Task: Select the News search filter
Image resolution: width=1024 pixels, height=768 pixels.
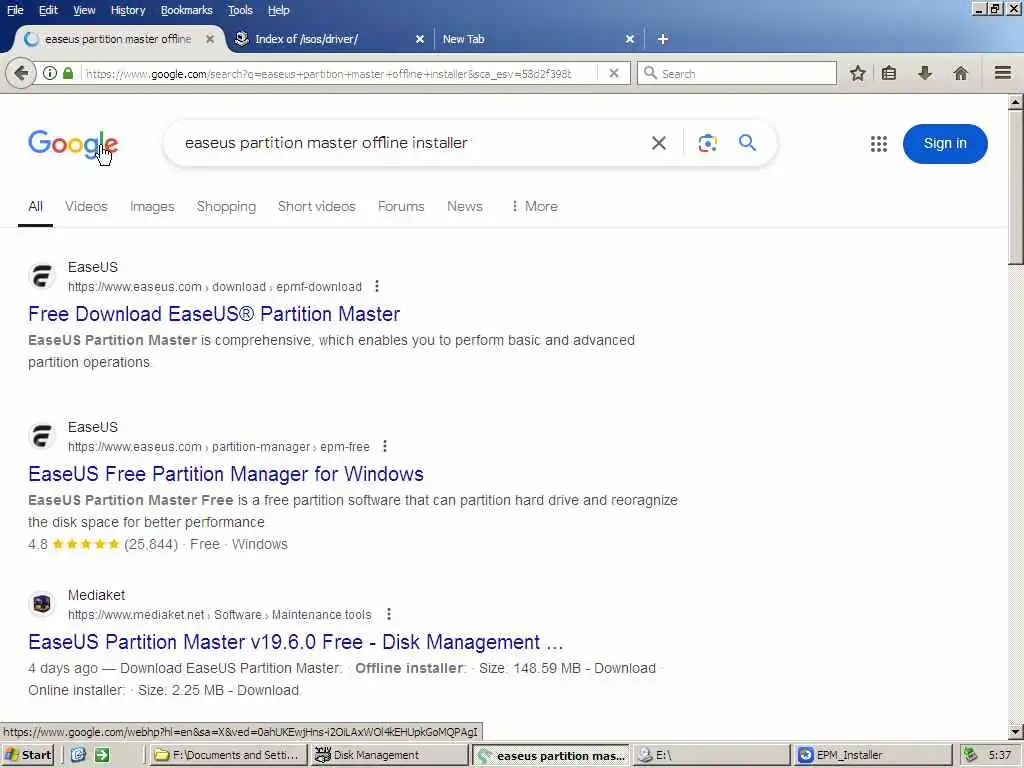Action: 465,206
